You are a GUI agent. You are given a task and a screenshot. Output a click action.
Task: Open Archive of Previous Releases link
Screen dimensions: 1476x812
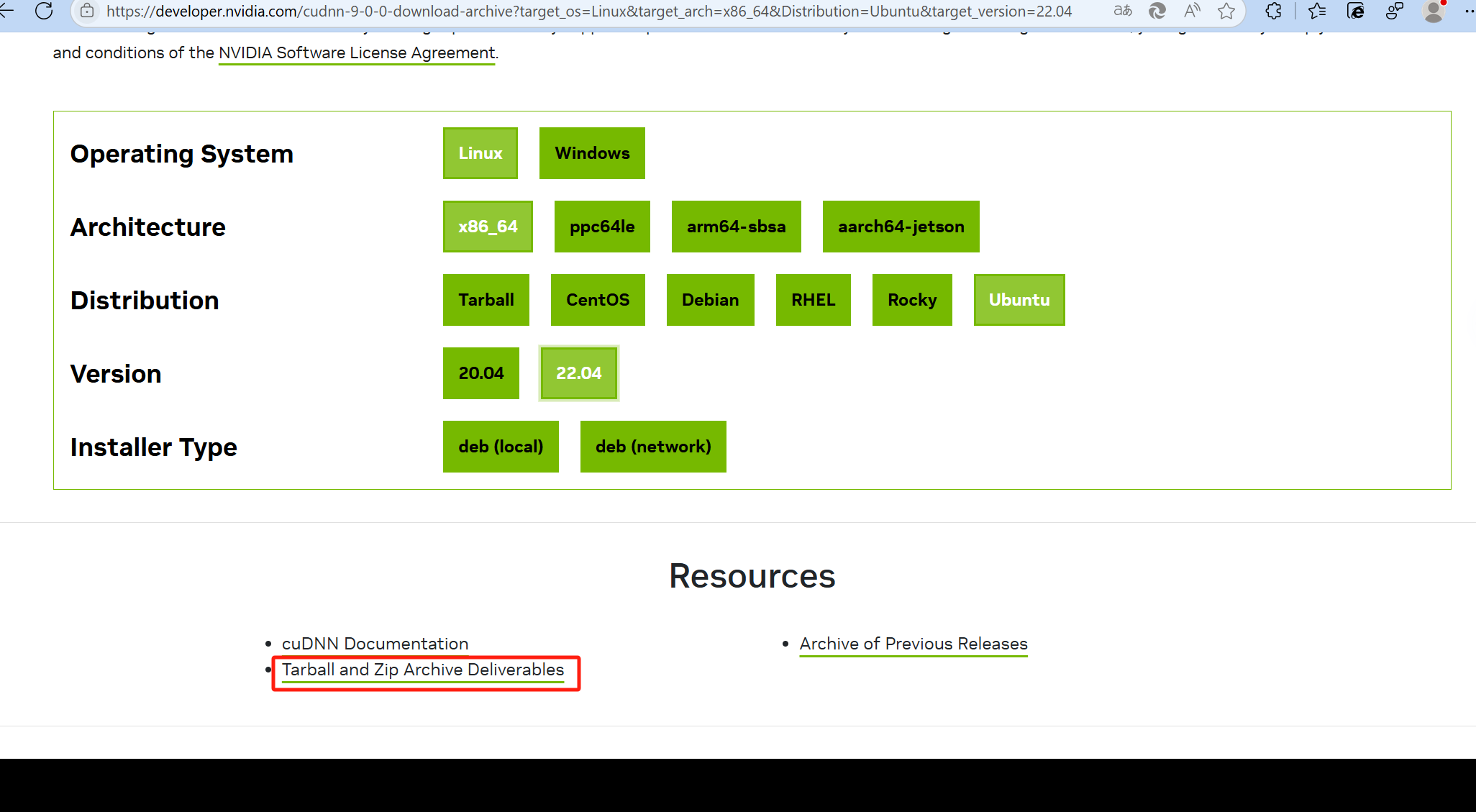[x=913, y=644]
